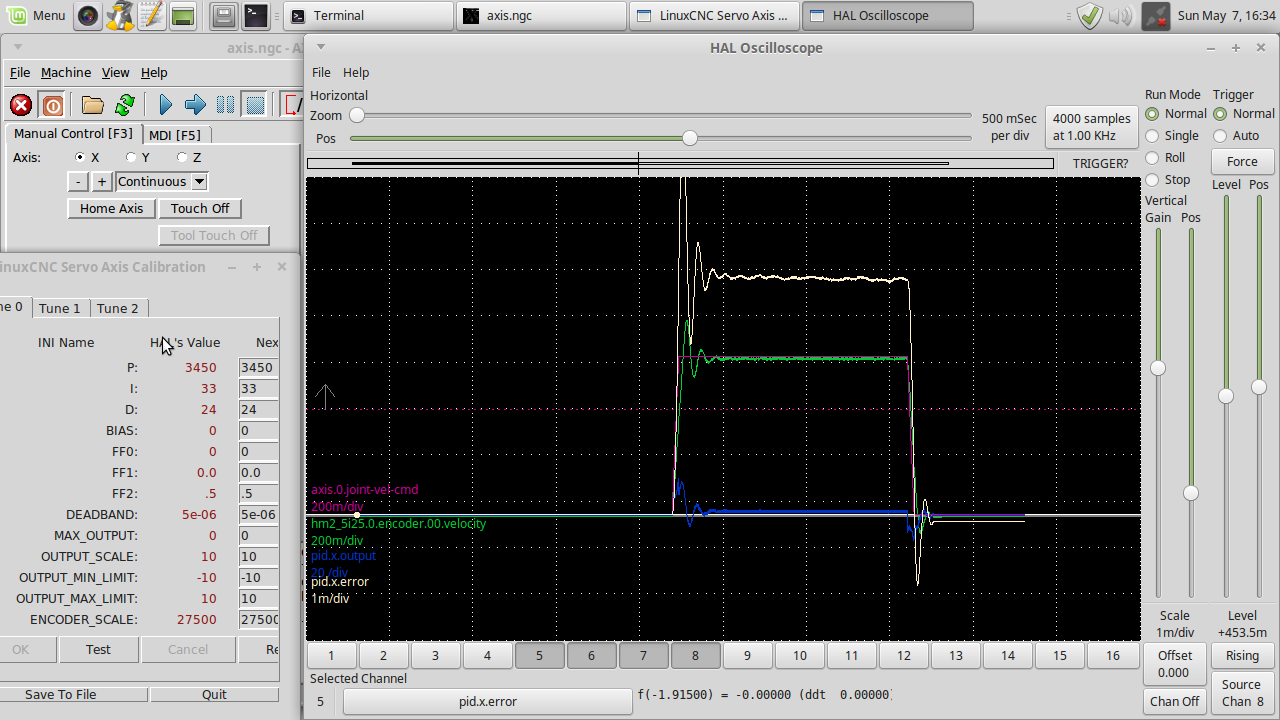Open the volume control tray icon

pyautogui.click(x=1121, y=16)
